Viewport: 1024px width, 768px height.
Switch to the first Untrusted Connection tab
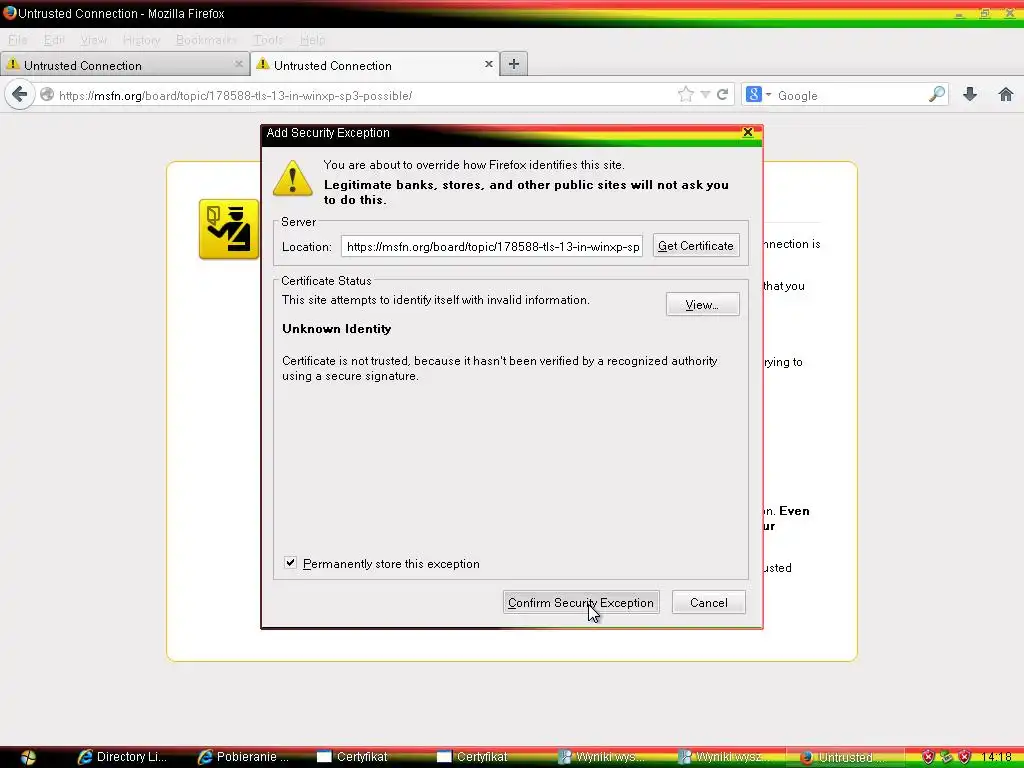[124, 65]
